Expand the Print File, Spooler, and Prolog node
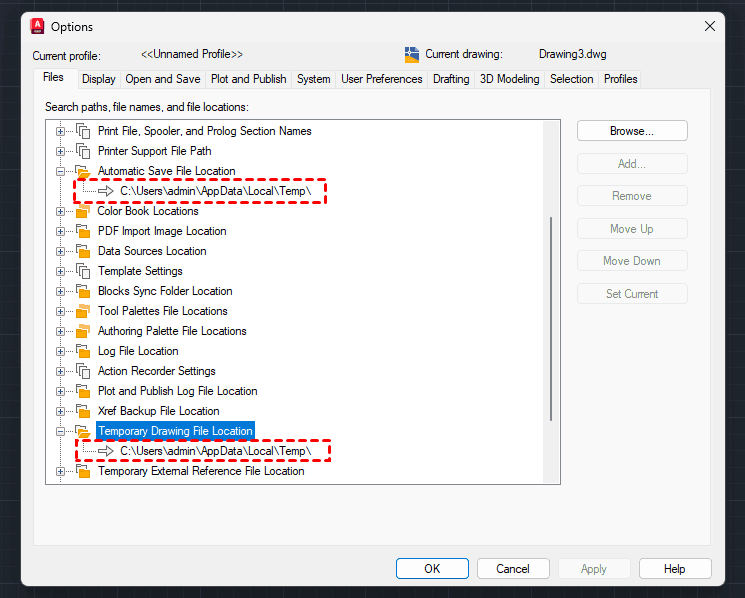Image resolution: width=745 pixels, height=598 pixels. click(61, 131)
